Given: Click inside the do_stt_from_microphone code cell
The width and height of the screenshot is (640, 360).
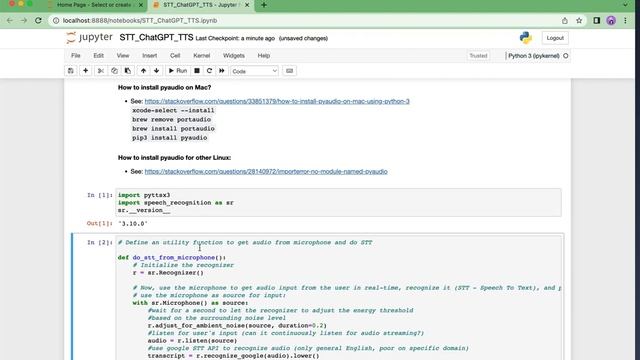Looking at the screenshot, I should (338, 298).
